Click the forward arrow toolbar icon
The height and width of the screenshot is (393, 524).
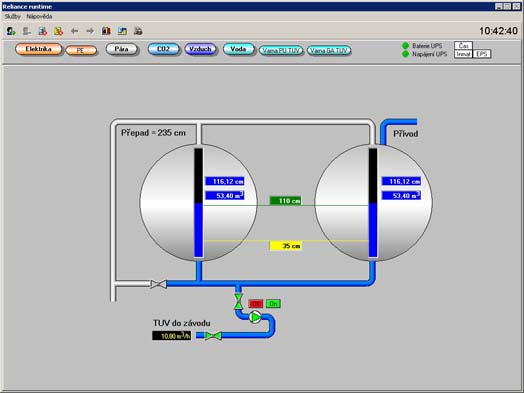pyautogui.click(x=90, y=31)
